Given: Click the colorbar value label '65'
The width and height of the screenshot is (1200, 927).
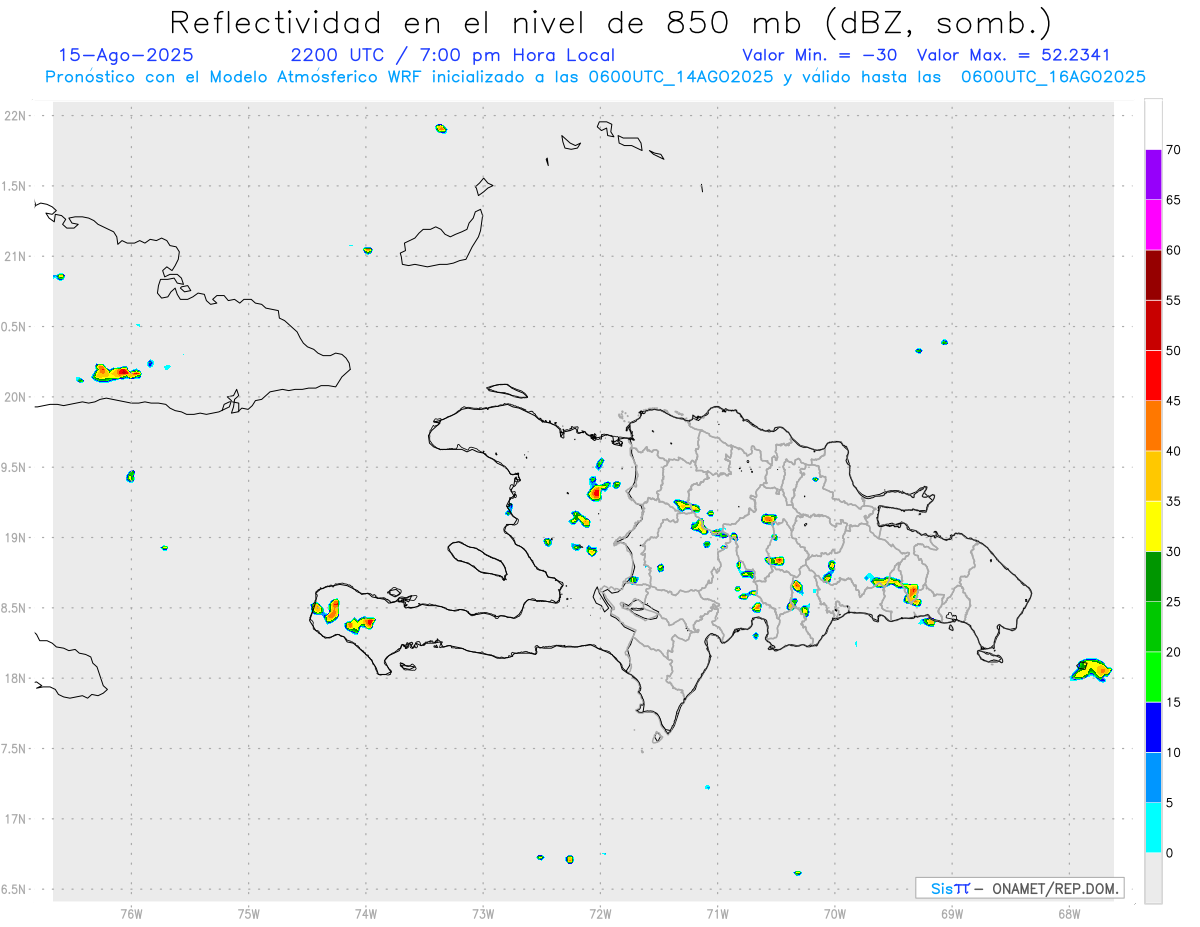Looking at the screenshot, I should [x=1174, y=200].
